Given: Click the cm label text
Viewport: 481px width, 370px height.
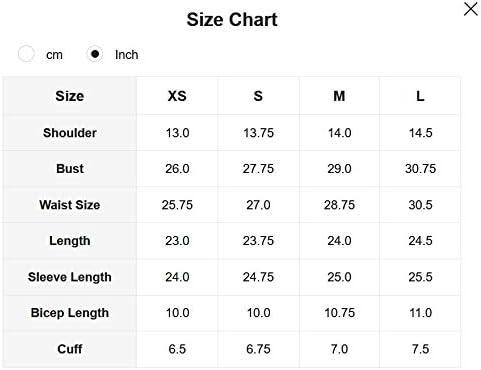Looking at the screenshot, I should (x=54, y=55).
